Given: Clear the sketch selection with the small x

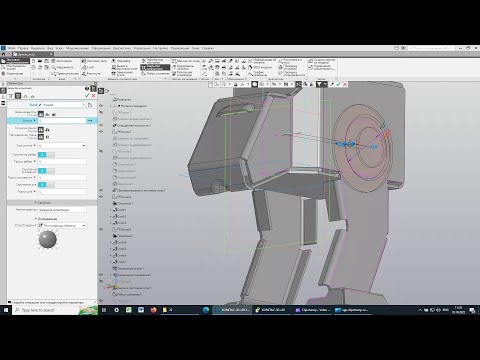Looking at the screenshot, I should tap(84, 105).
